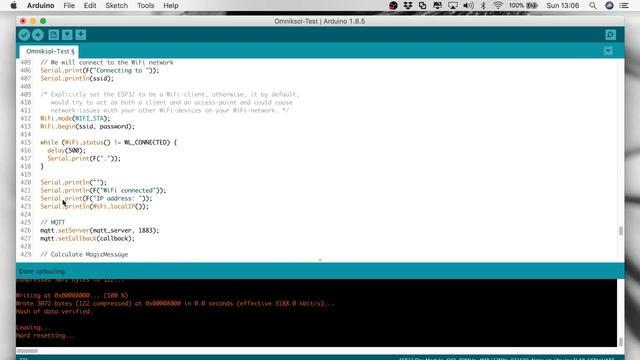Click the editor/console divider handle
Screen dimensions: 640x360
320,260
